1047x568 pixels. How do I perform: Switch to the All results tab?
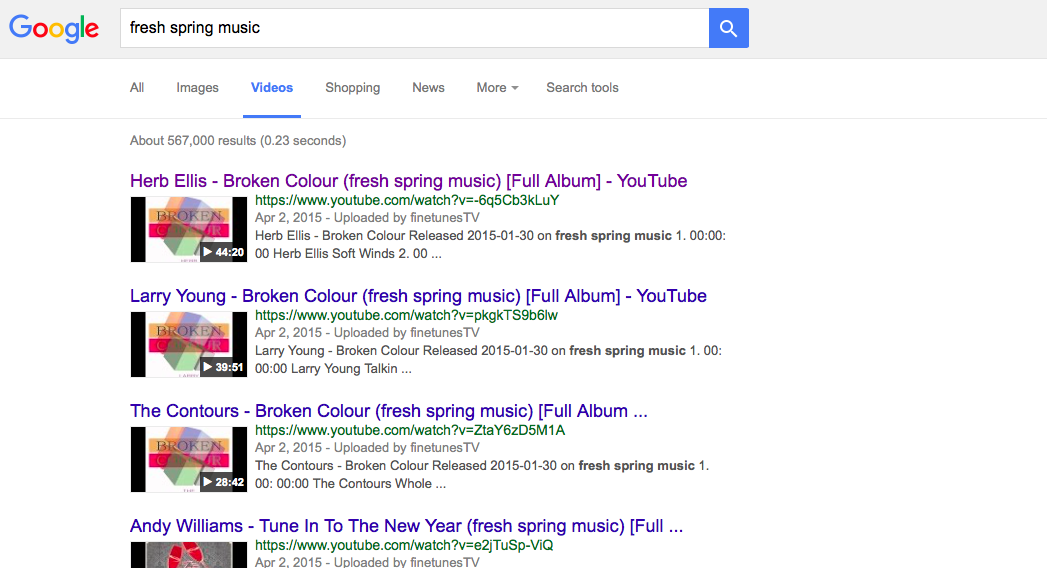click(x=137, y=88)
